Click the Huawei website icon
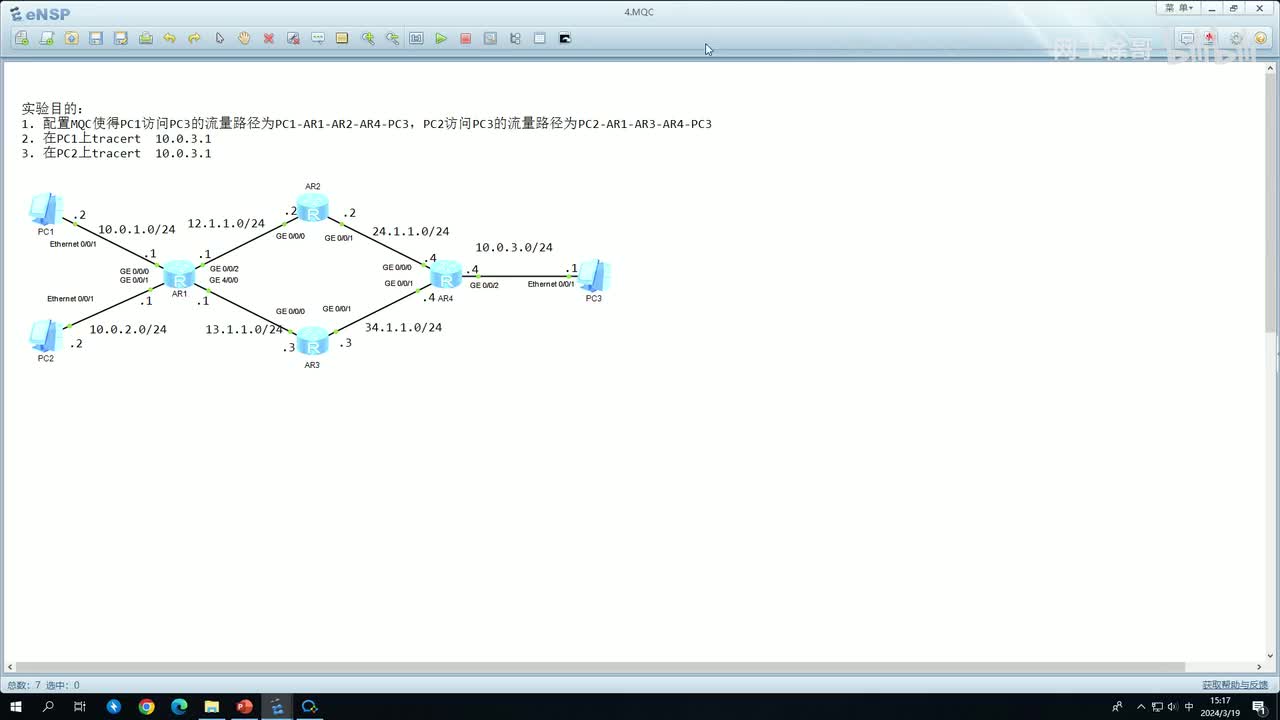The image size is (1280, 720). [x=1210, y=38]
